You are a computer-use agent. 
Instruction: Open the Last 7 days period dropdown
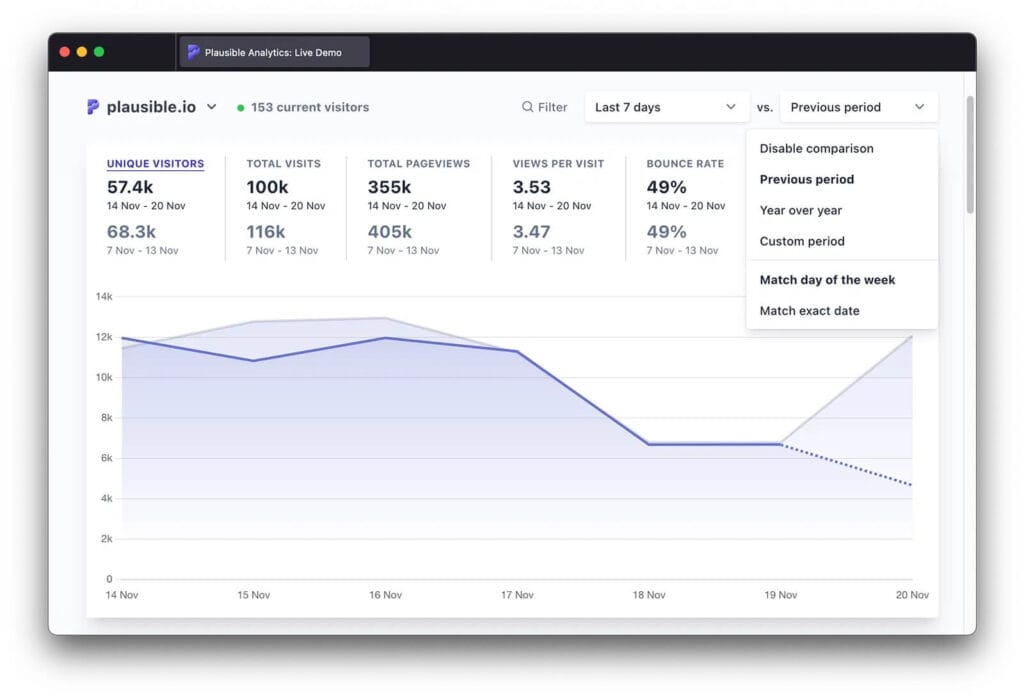pyautogui.click(x=665, y=107)
